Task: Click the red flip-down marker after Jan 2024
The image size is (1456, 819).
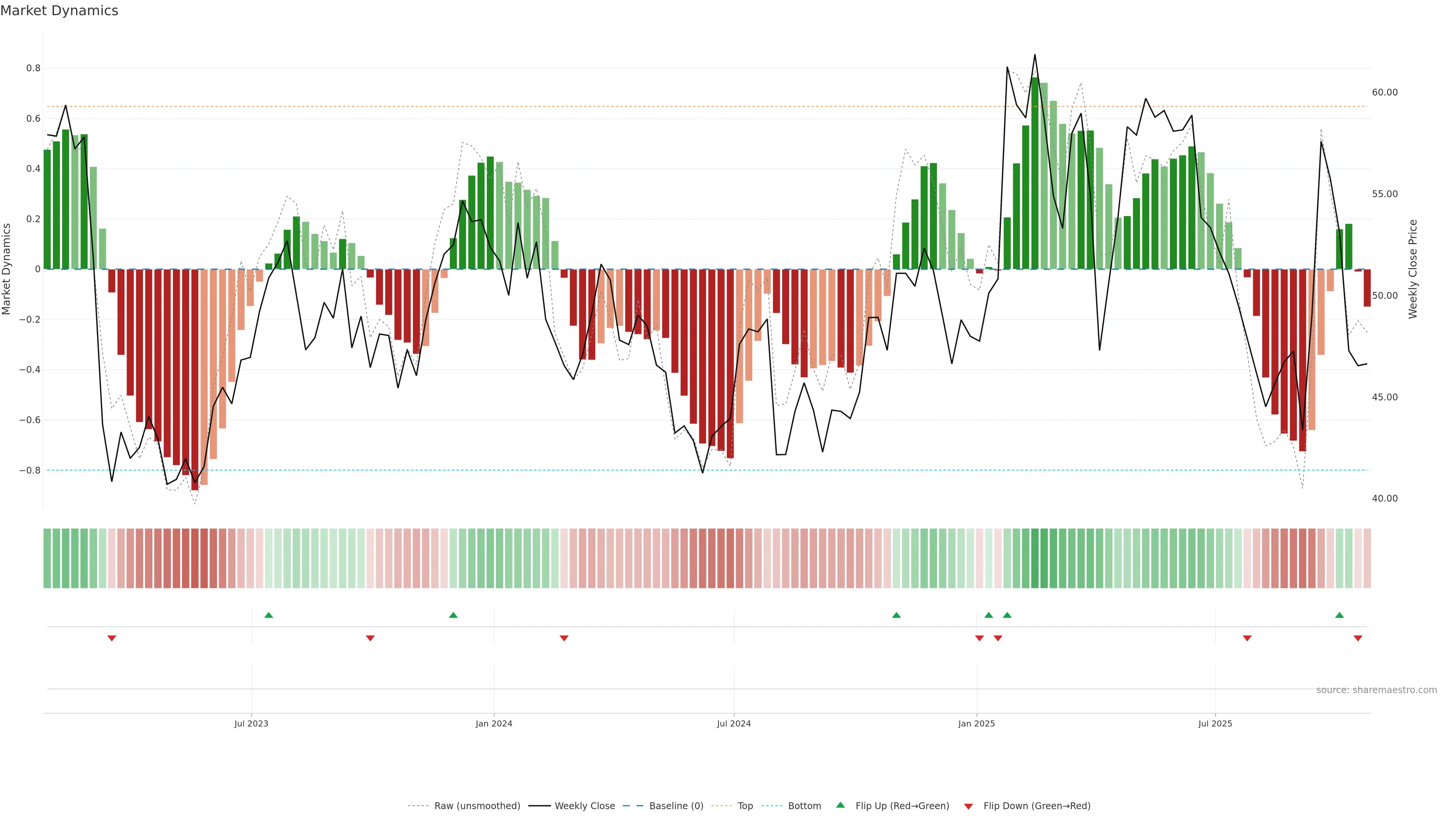Action: pos(563,638)
